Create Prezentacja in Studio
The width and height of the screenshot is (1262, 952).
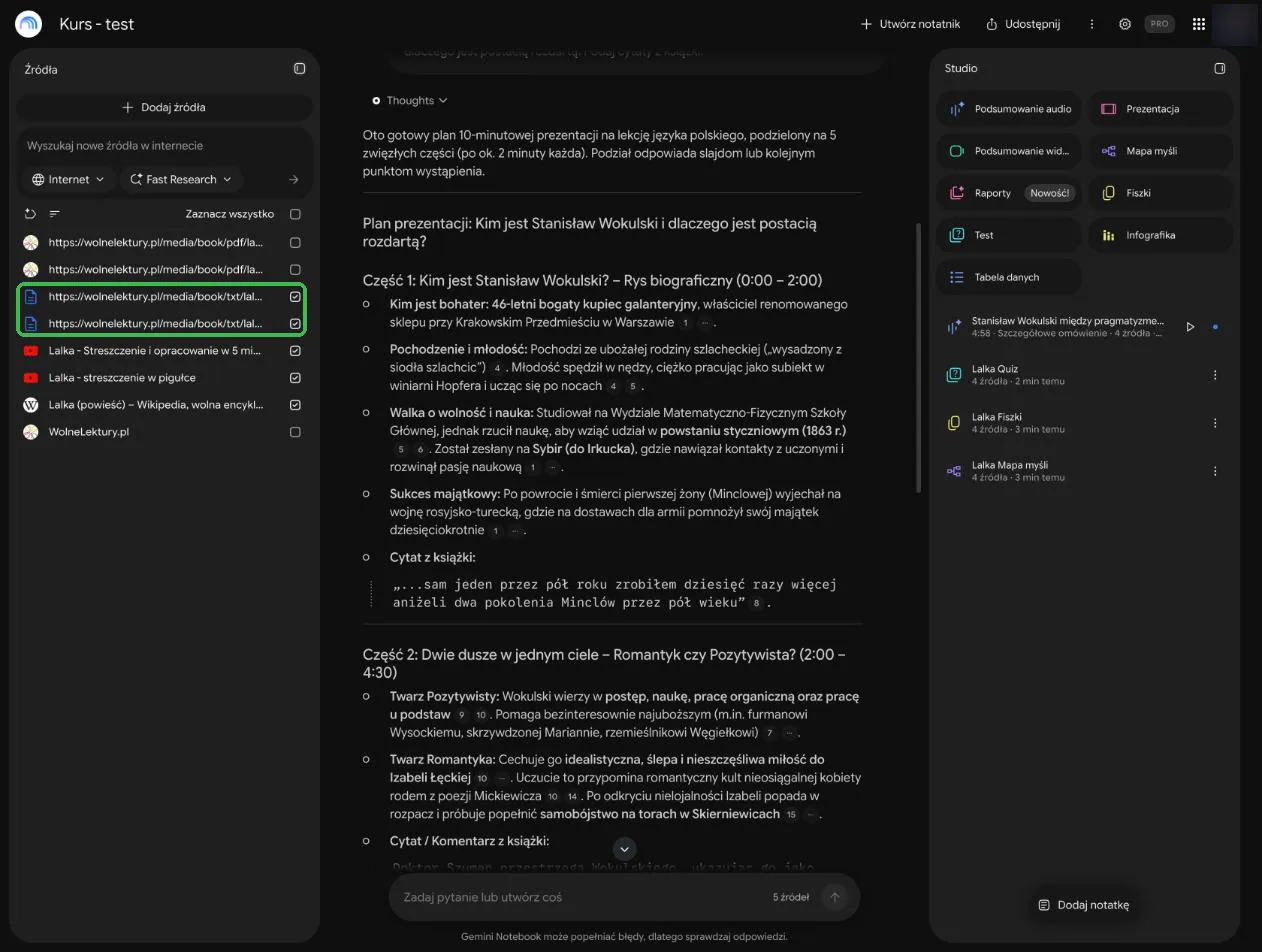pos(1160,109)
